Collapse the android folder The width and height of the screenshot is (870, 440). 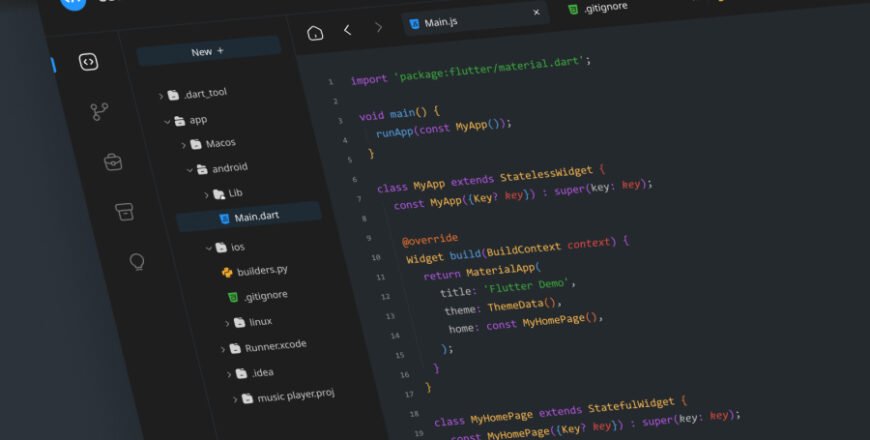[x=189, y=170]
